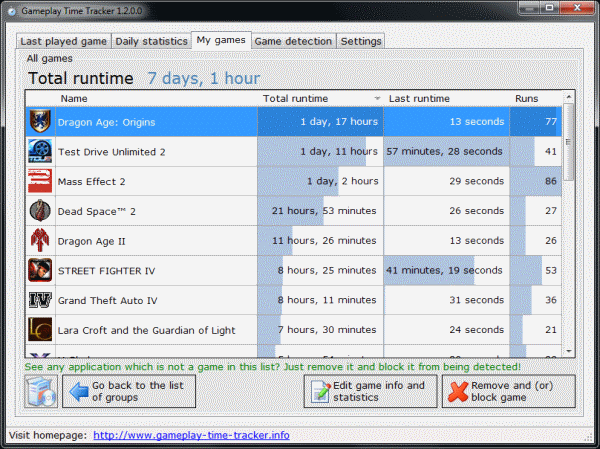Click the Grand Theft Auto IV icon
The height and width of the screenshot is (449, 600).
click(x=40, y=300)
